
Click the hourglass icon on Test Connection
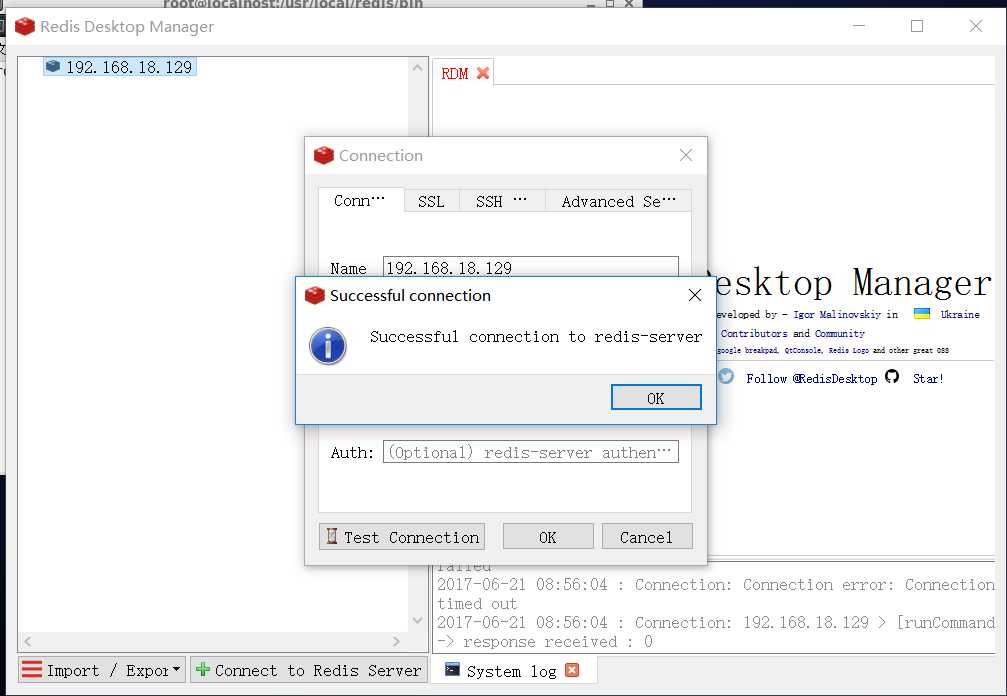pyautogui.click(x=331, y=536)
